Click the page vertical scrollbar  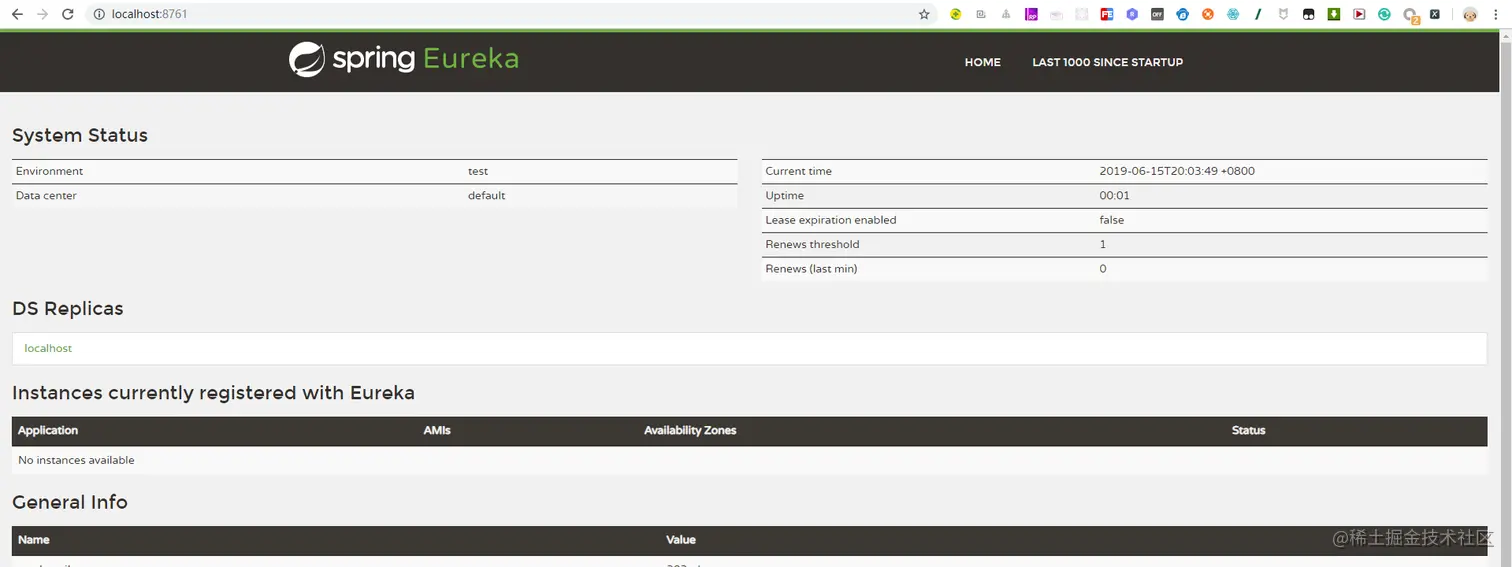click(x=1505, y=300)
